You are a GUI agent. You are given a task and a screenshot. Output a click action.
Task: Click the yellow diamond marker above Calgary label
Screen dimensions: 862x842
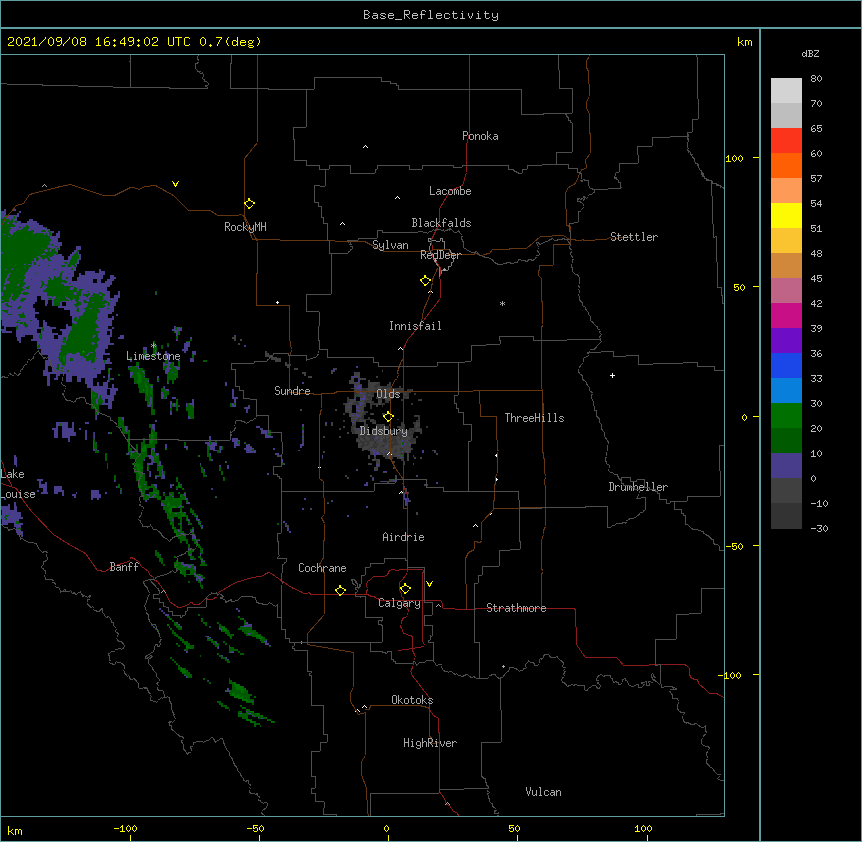[405, 589]
